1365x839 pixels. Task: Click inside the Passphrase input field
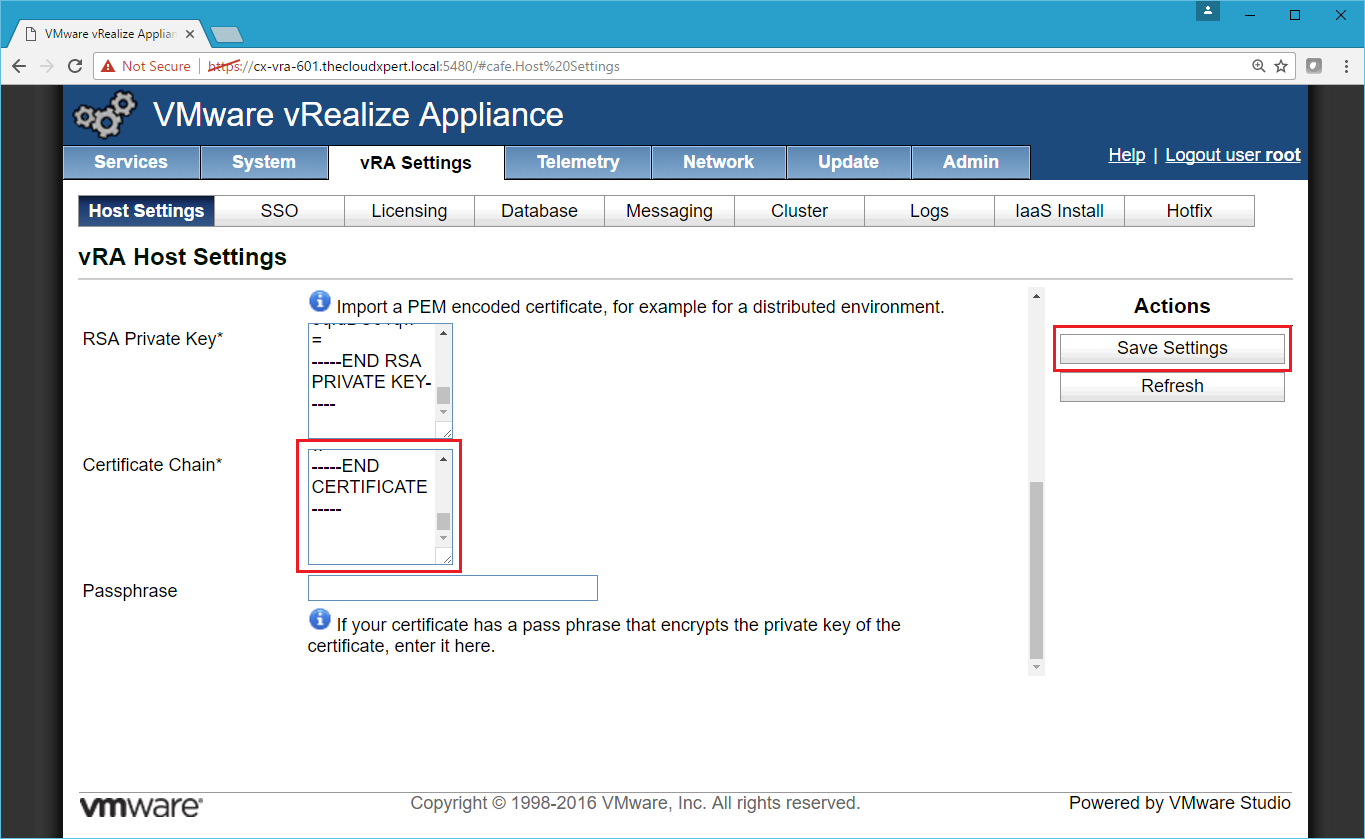point(452,588)
